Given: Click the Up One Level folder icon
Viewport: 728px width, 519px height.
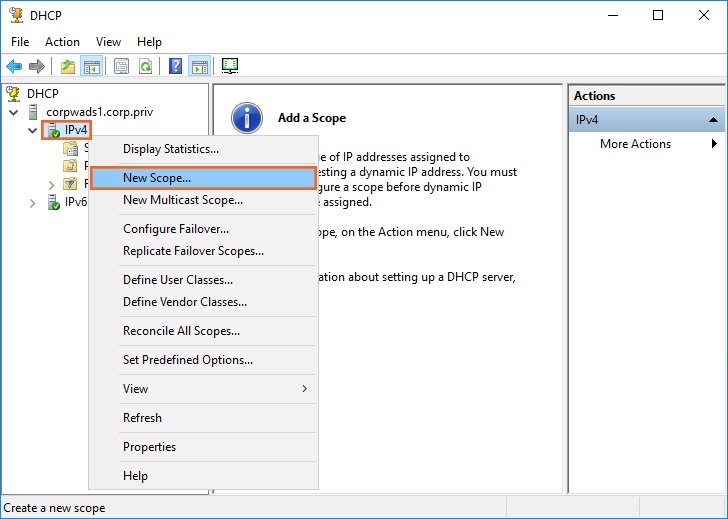Looking at the screenshot, I should (x=67, y=67).
